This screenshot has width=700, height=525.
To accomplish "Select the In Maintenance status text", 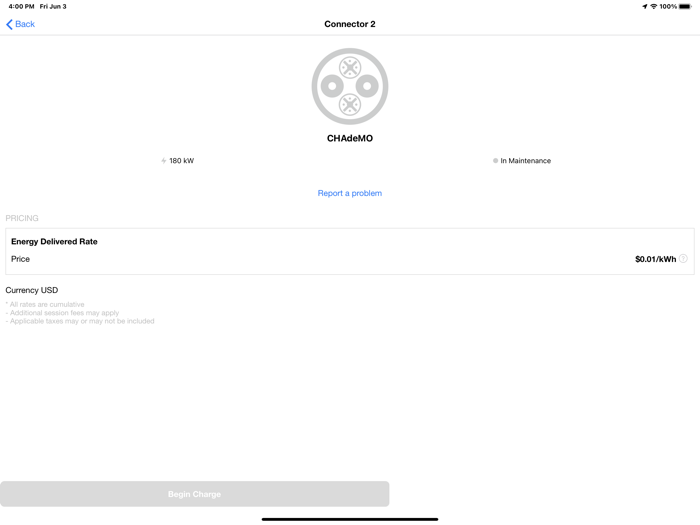I will (x=525, y=161).
